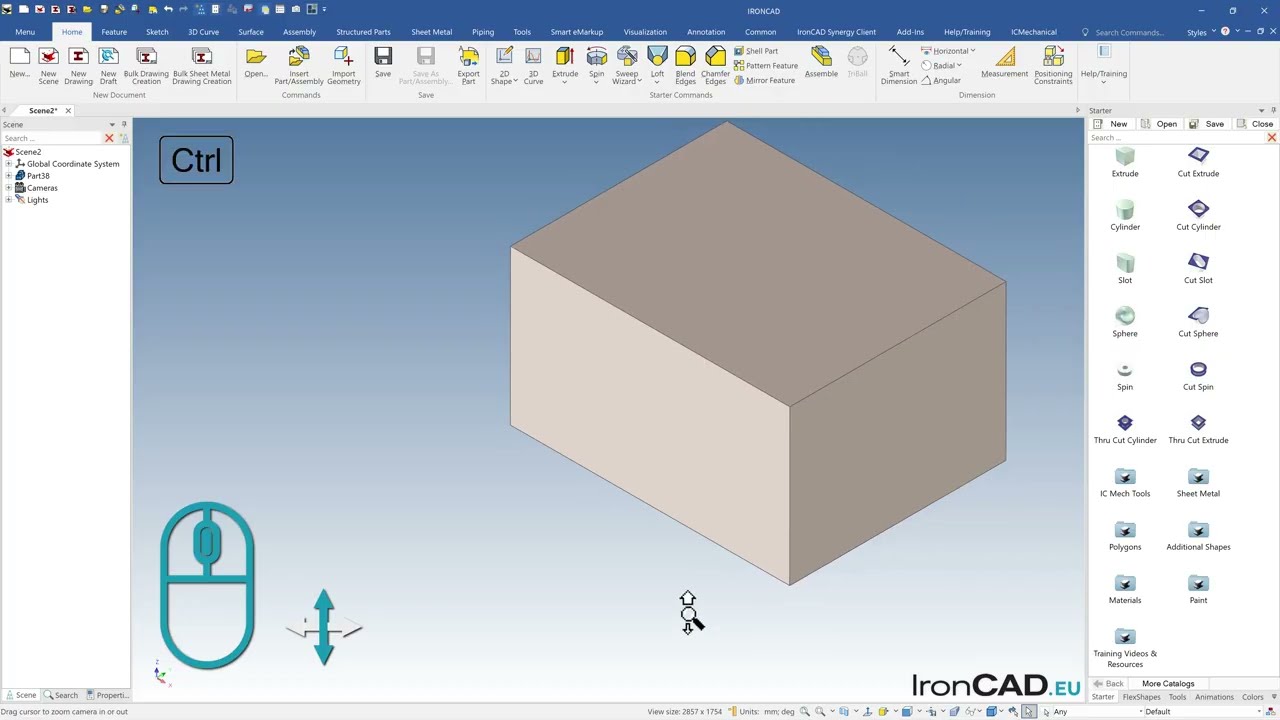Open the Training Videos & Resources folder

1125,648
